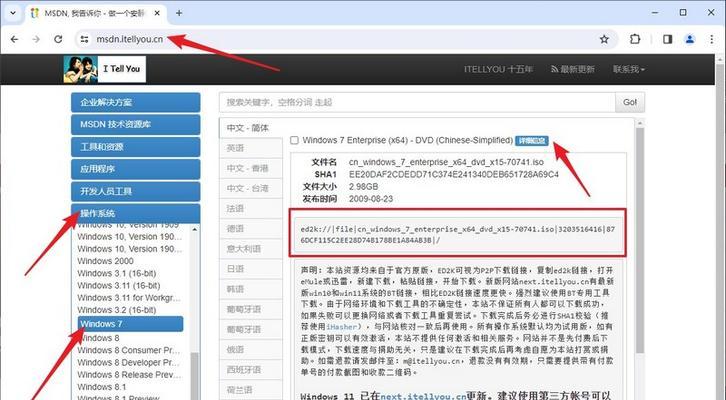
Task: Open the extensions puzzle icon
Action: [635, 39]
